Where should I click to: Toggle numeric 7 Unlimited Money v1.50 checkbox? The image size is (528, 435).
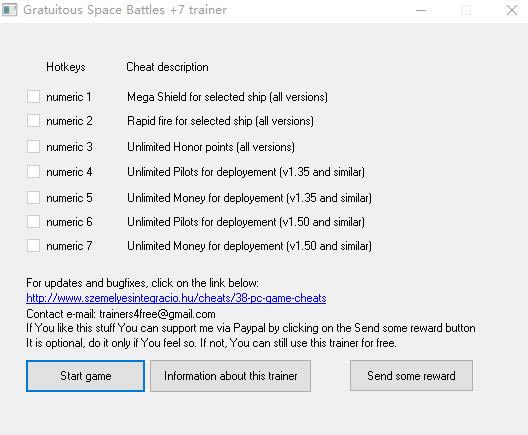(x=33, y=246)
